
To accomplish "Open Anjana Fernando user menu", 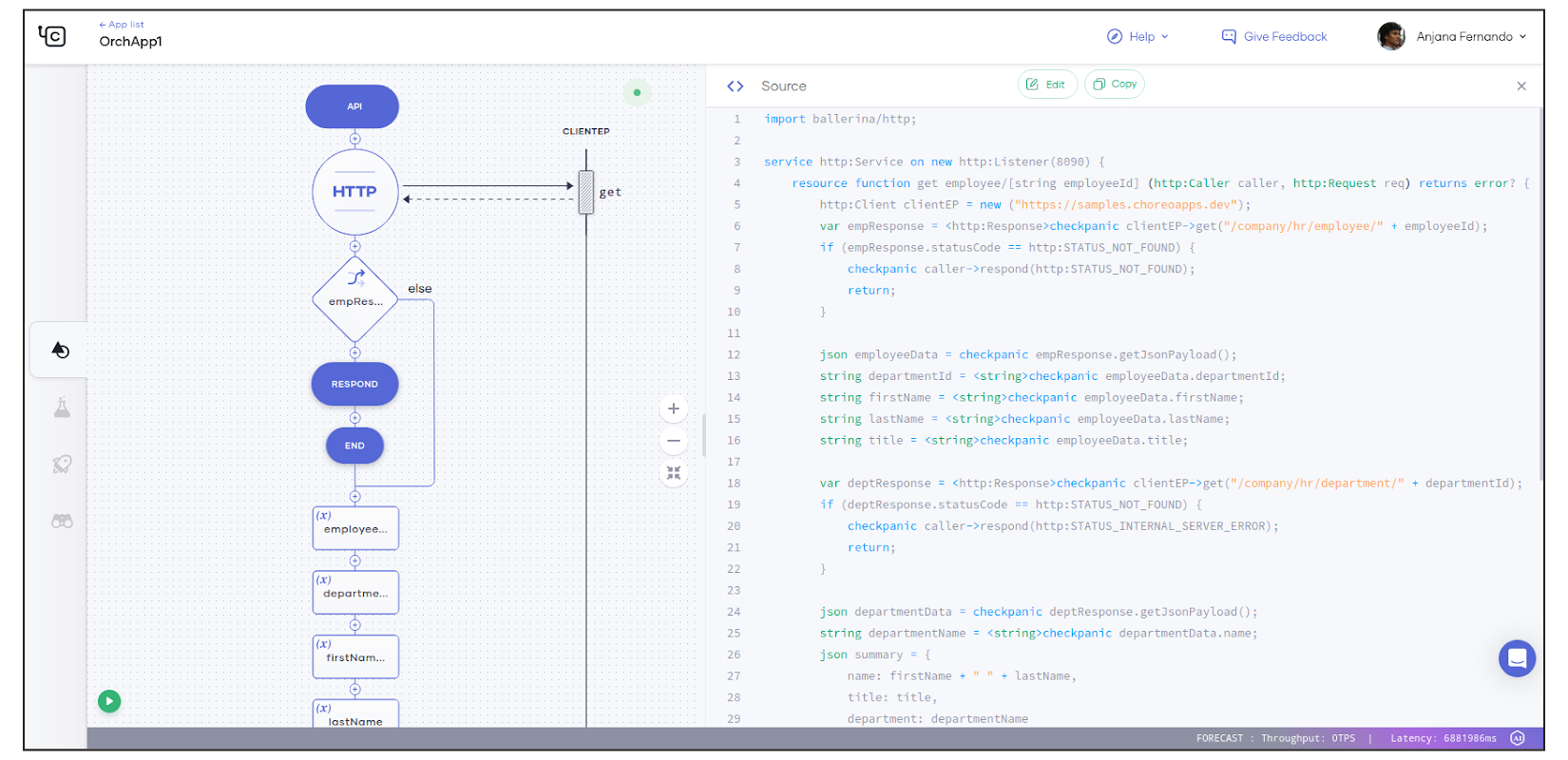I will pyautogui.click(x=1452, y=37).
